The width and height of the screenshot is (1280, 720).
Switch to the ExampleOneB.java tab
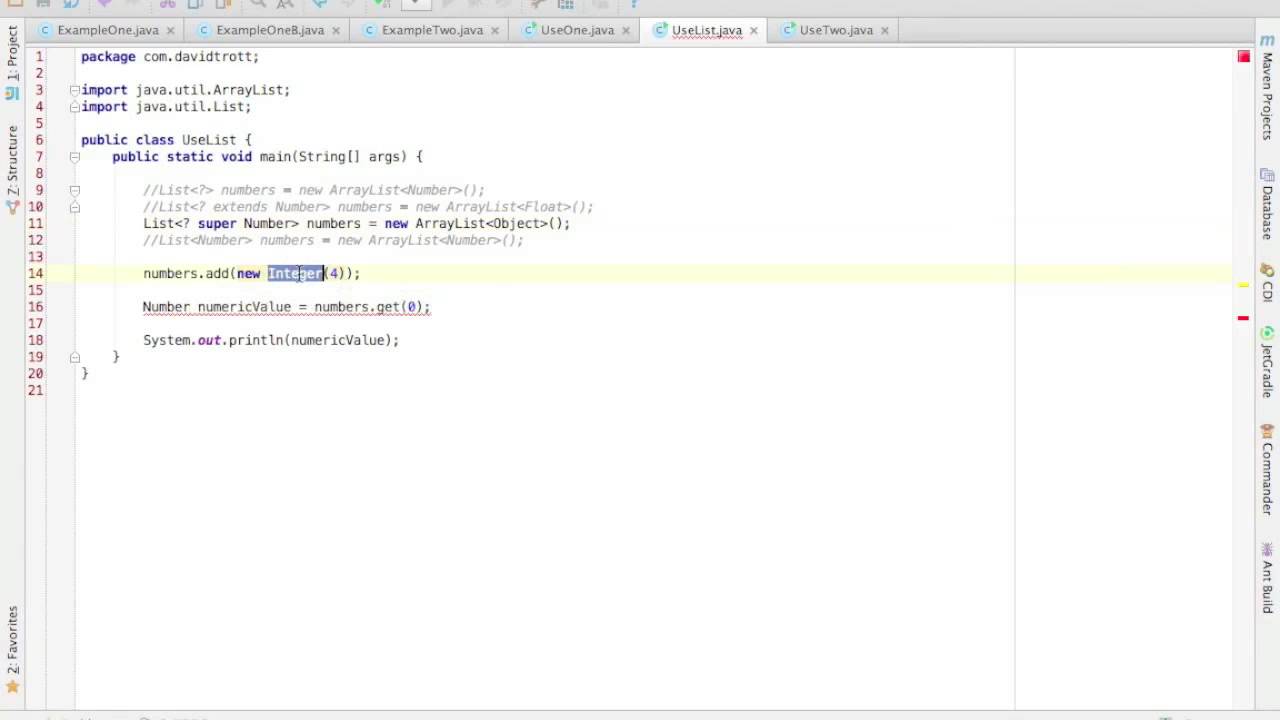(x=269, y=30)
